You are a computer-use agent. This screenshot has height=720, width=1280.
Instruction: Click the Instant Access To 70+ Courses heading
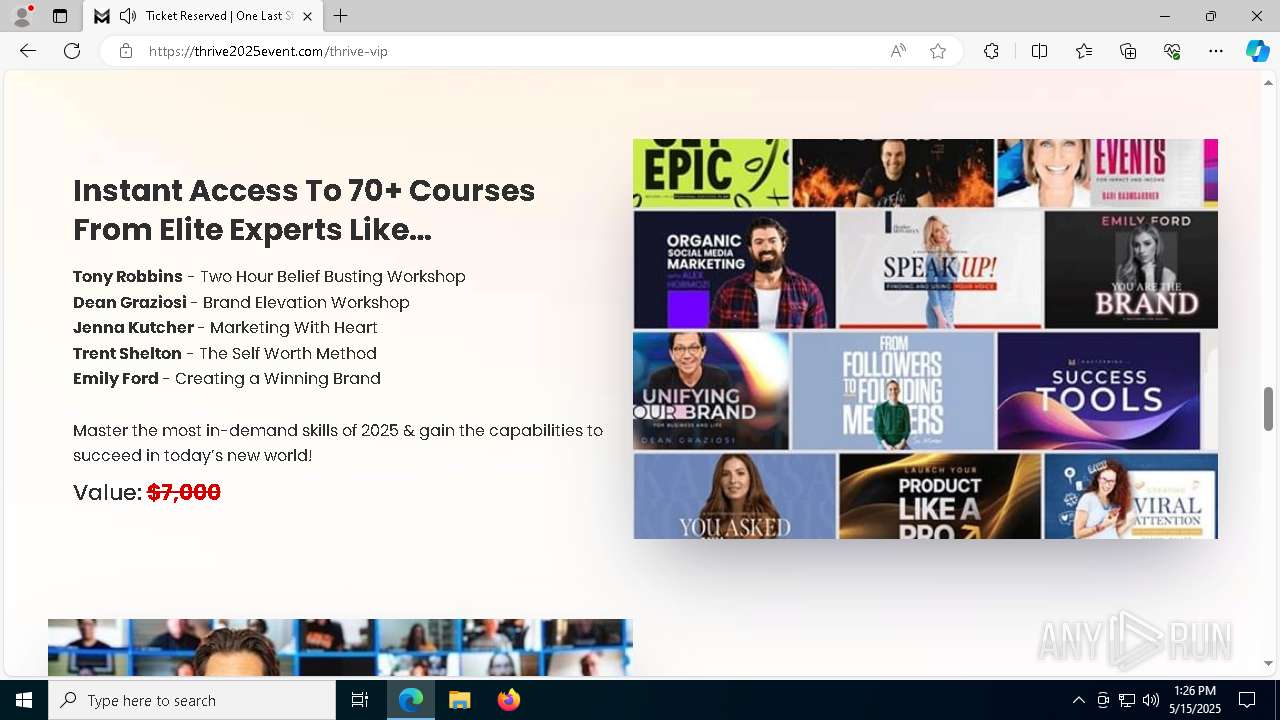click(x=304, y=210)
